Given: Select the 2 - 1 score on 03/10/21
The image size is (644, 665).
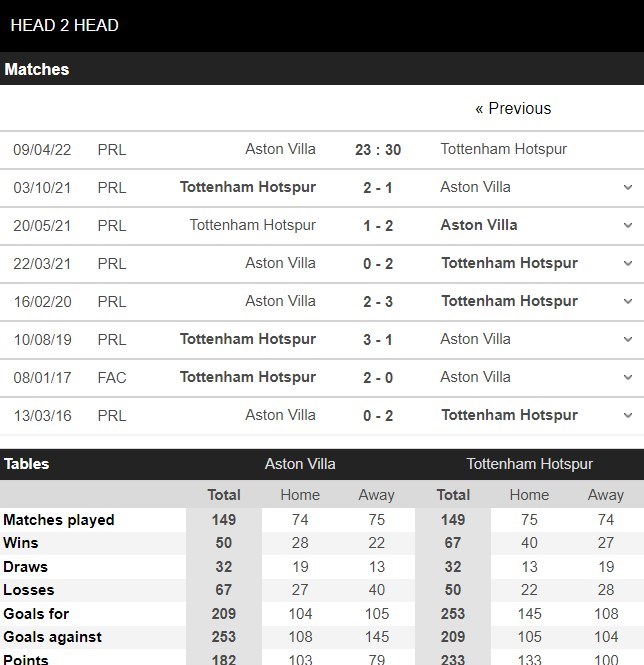Looking at the screenshot, I should pyautogui.click(x=378, y=187).
